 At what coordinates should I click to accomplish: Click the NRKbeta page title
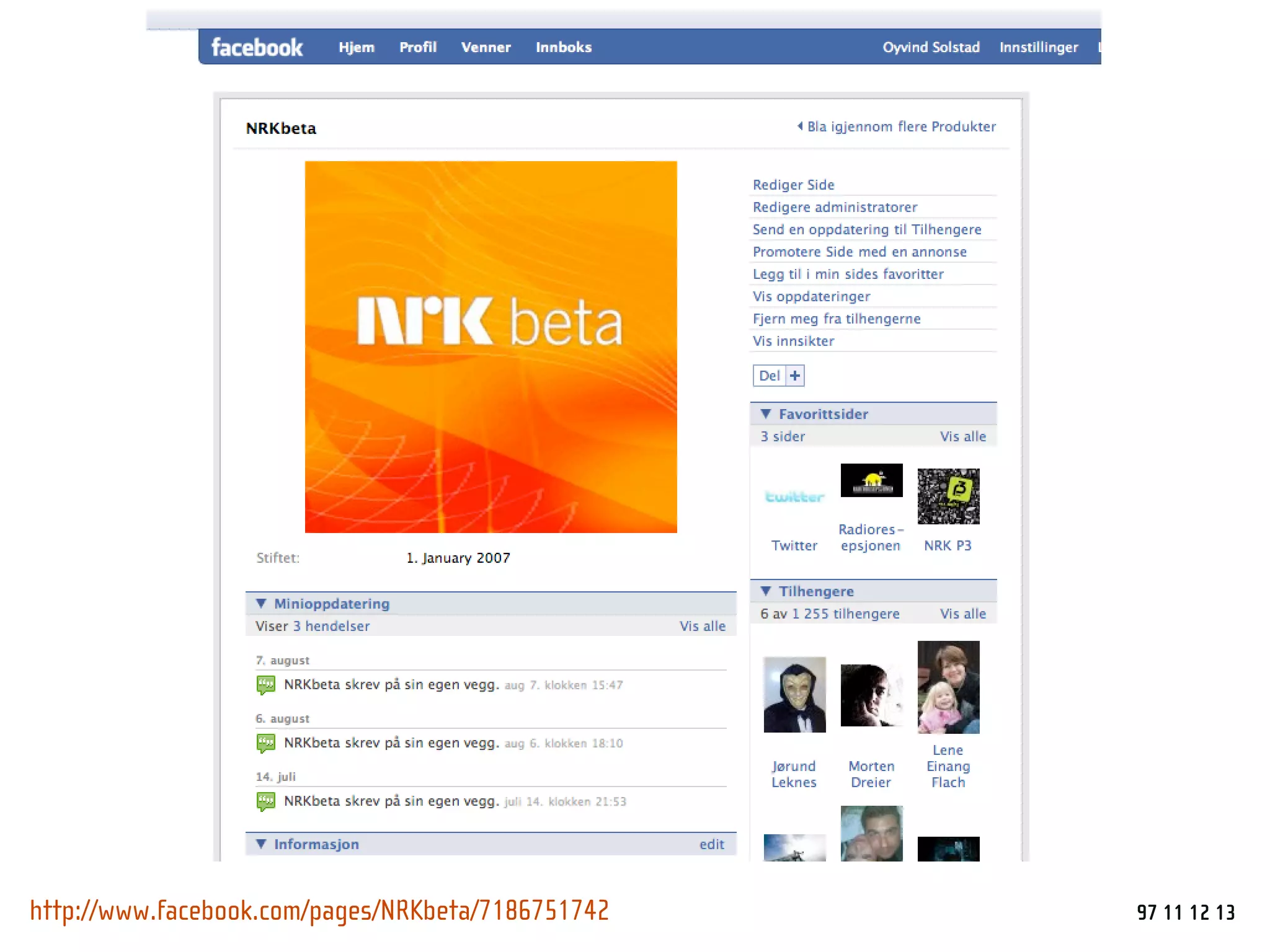tap(281, 128)
